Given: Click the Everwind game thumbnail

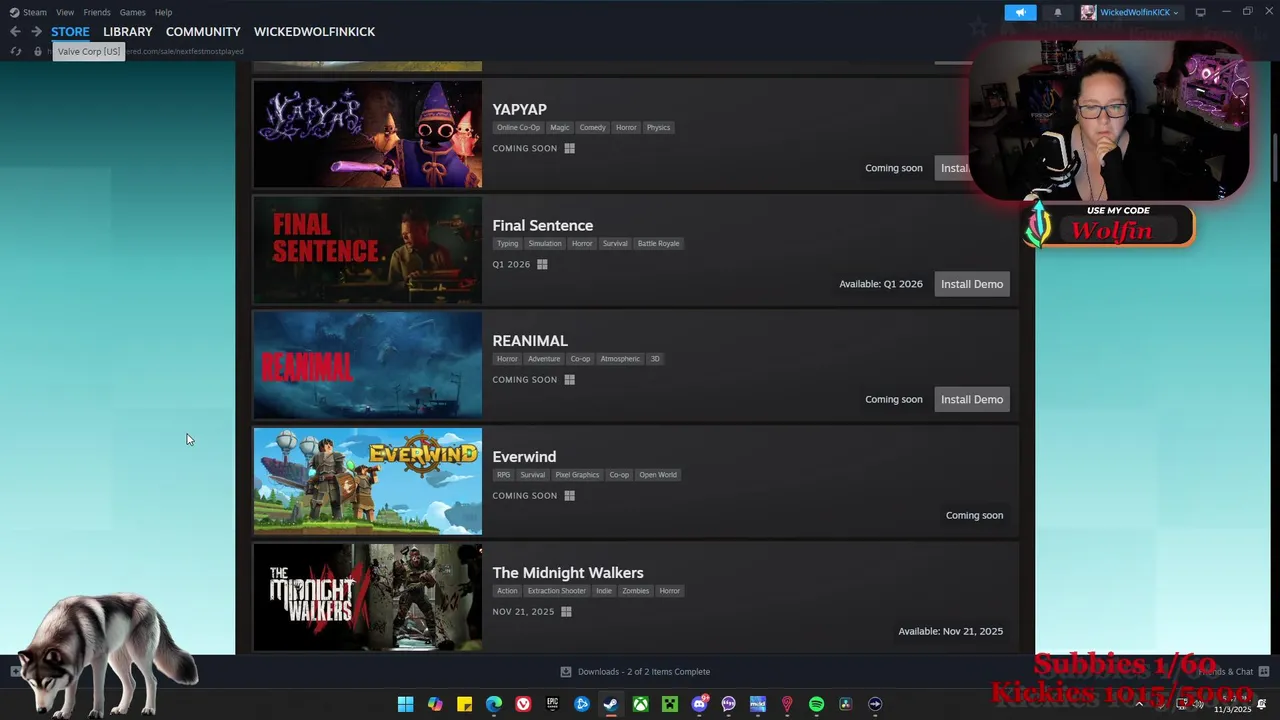Looking at the screenshot, I should (368, 481).
